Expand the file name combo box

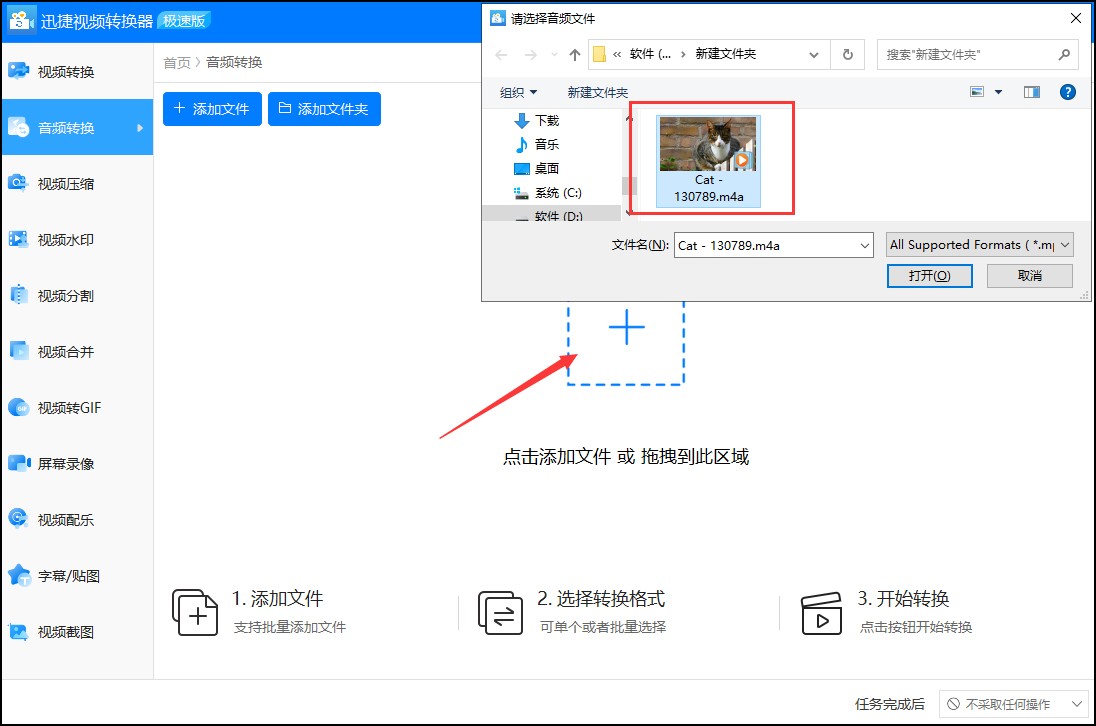point(864,244)
